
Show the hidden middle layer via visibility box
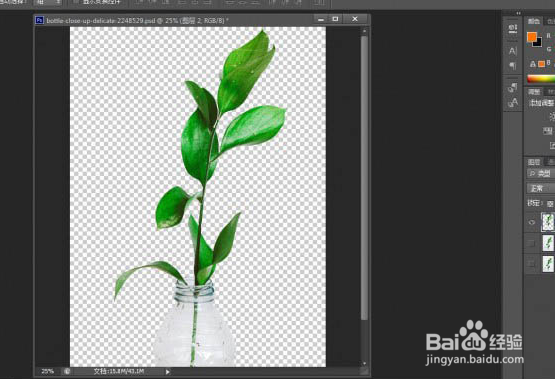point(532,243)
